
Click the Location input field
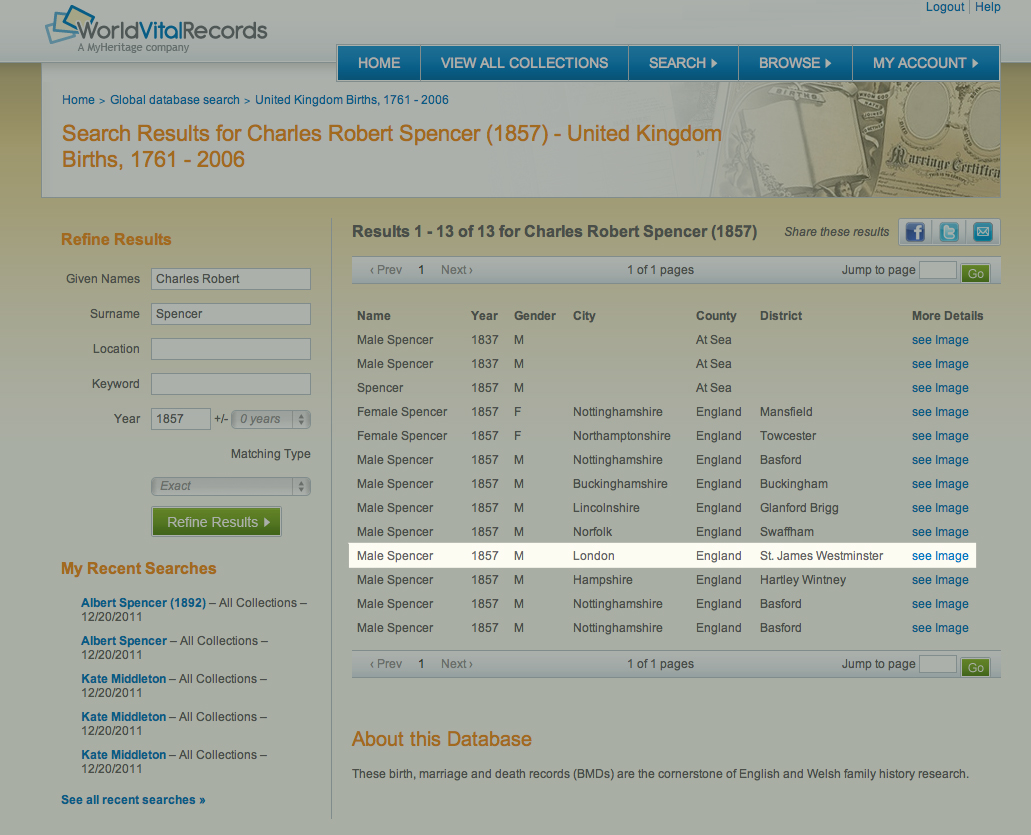[231, 349]
